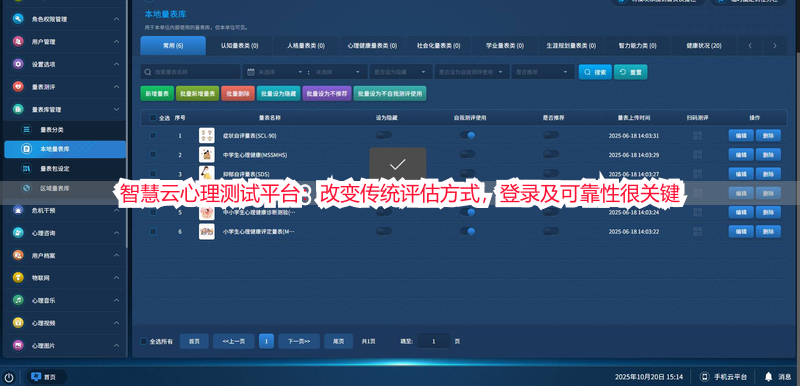800x386 pixels.
Task: Click thumbnail of 症状自评量表(SCL-90)
Action: coord(207,136)
